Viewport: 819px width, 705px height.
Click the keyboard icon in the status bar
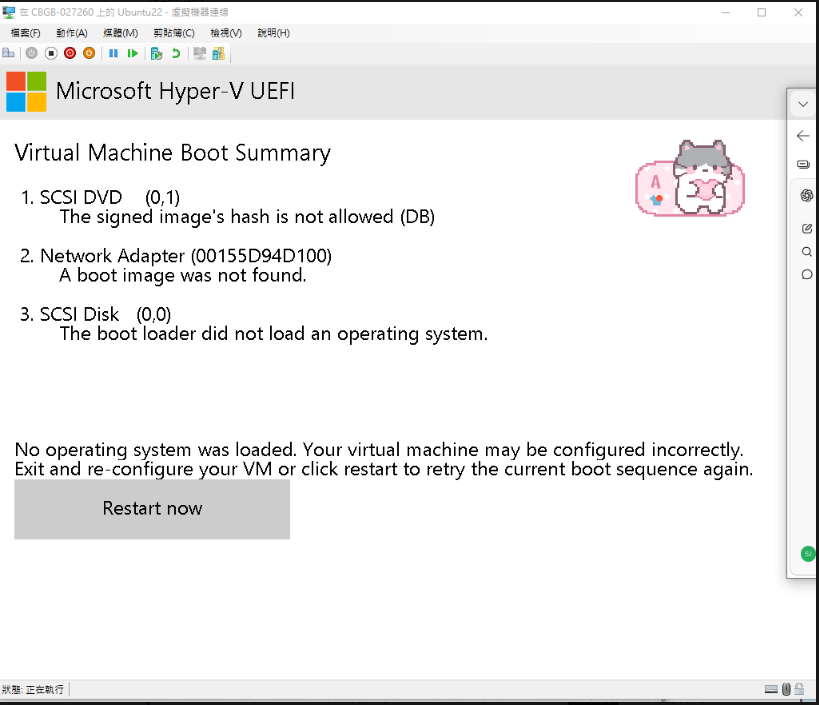pos(771,689)
